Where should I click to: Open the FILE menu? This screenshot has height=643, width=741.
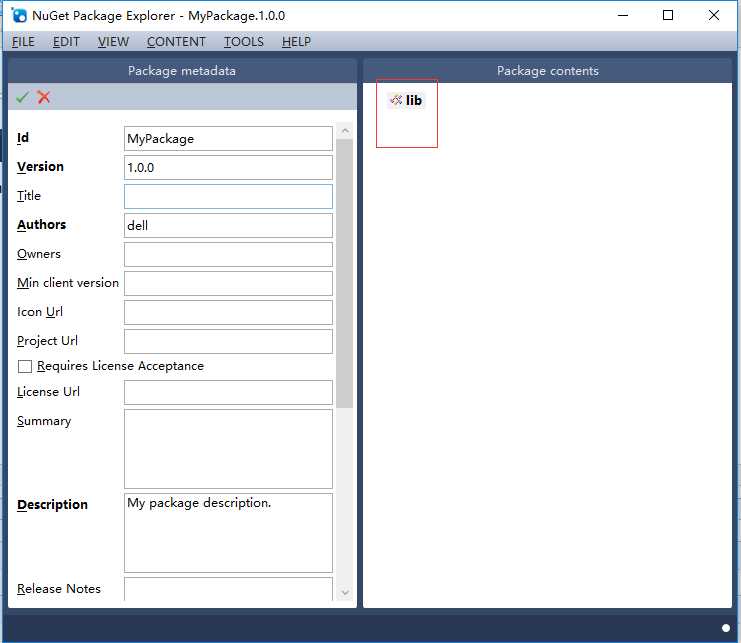click(23, 42)
